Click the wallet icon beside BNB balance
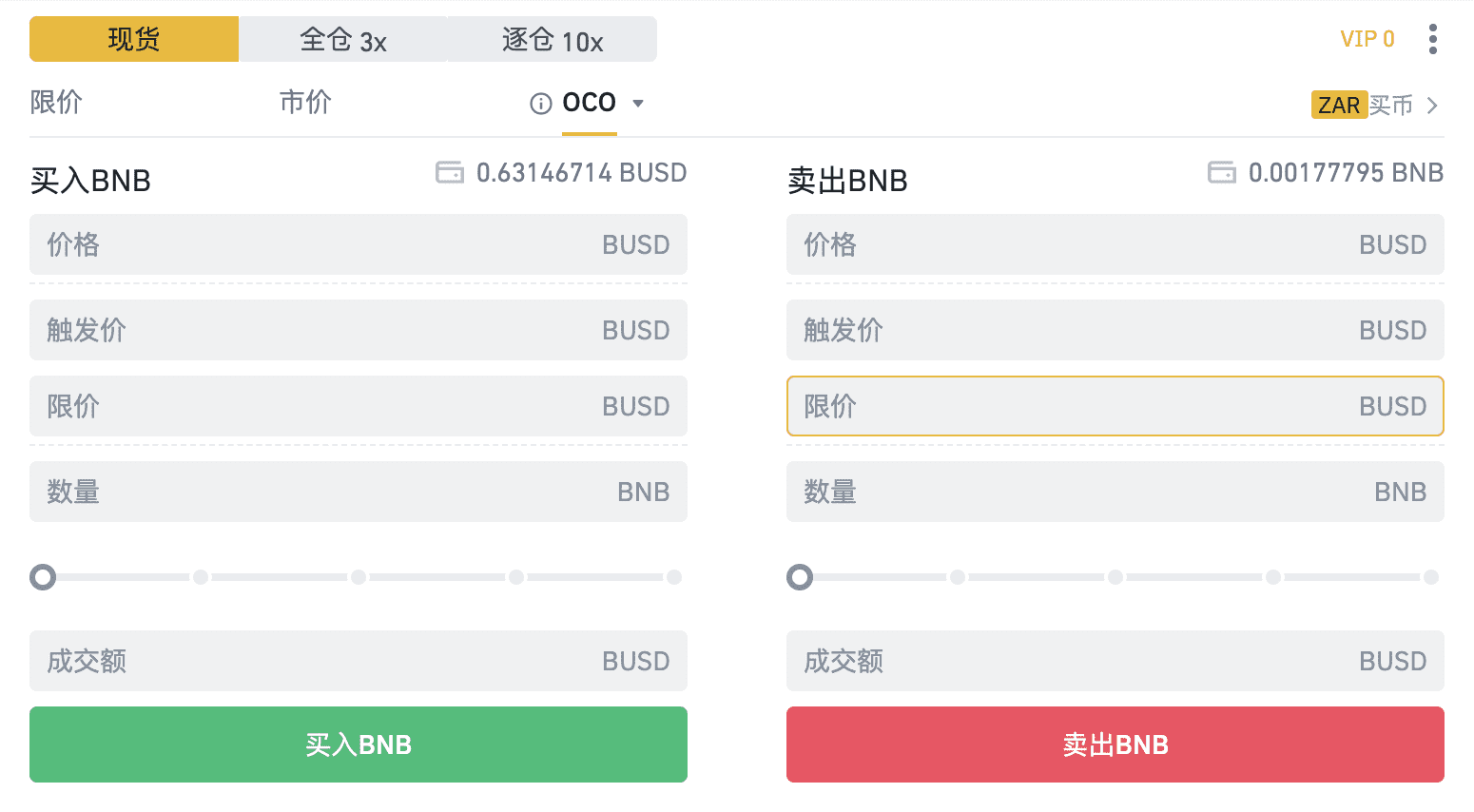The width and height of the screenshot is (1474, 812). coord(1222,172)
